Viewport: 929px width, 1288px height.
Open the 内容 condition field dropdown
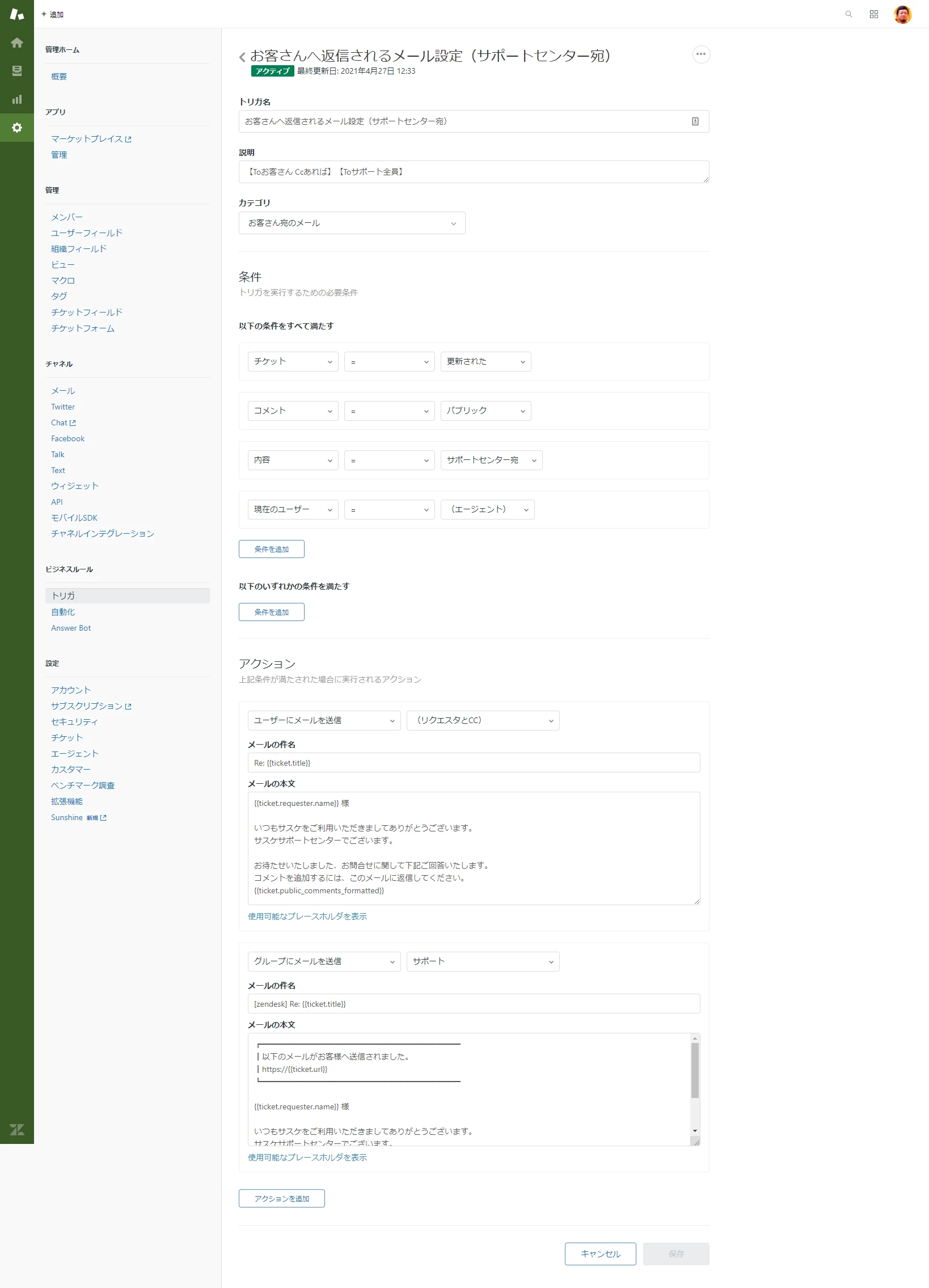click(x=293, y=461)
